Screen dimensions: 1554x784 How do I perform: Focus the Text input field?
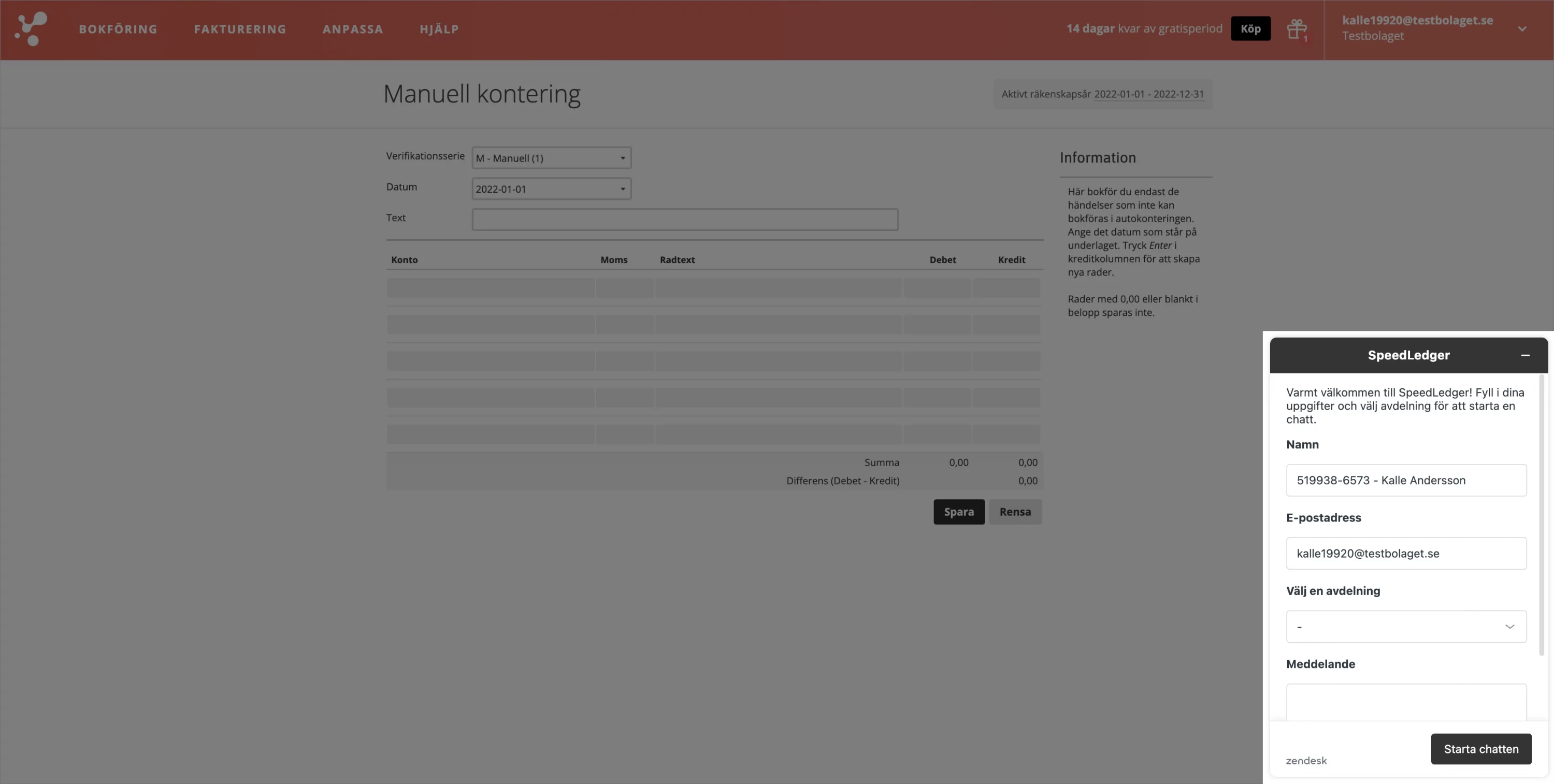685,220
